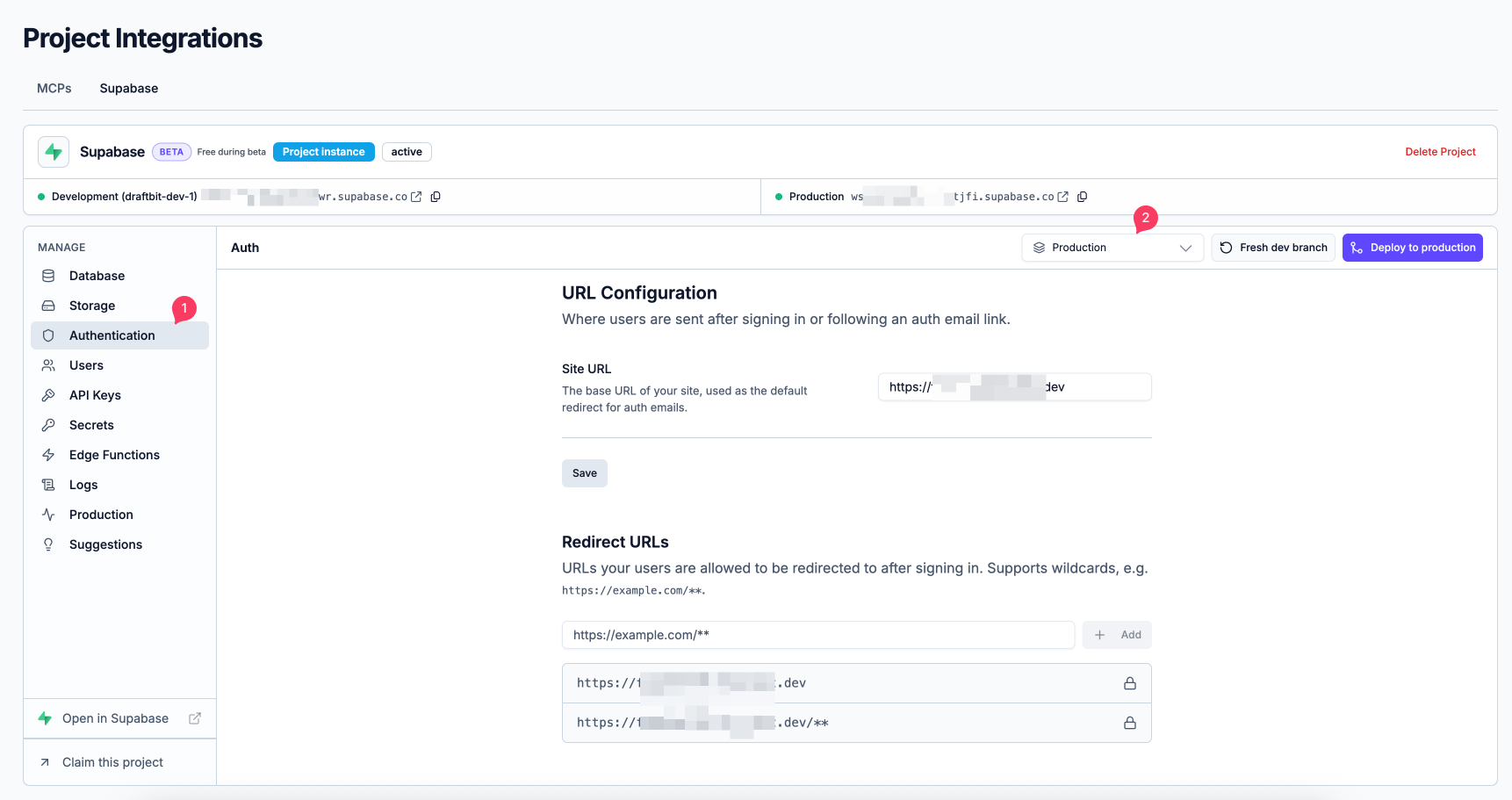
Task: Go to API Keys section
Action: coord(119,395)
